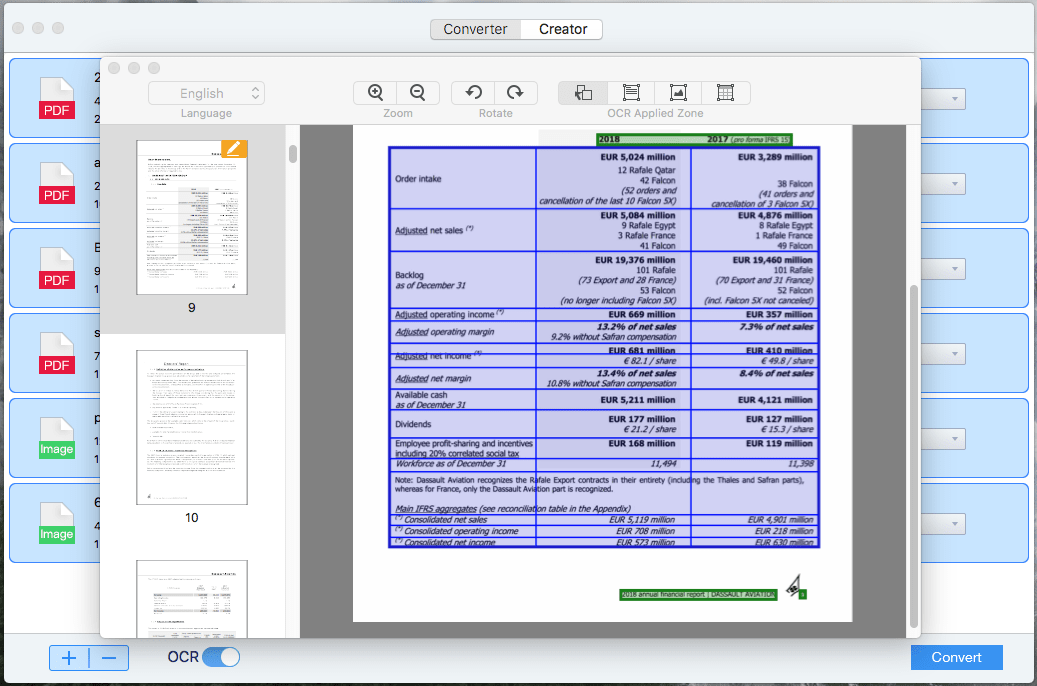Select the table OCR zone tool
1037x686 pixels.
[x=724, y=92]
